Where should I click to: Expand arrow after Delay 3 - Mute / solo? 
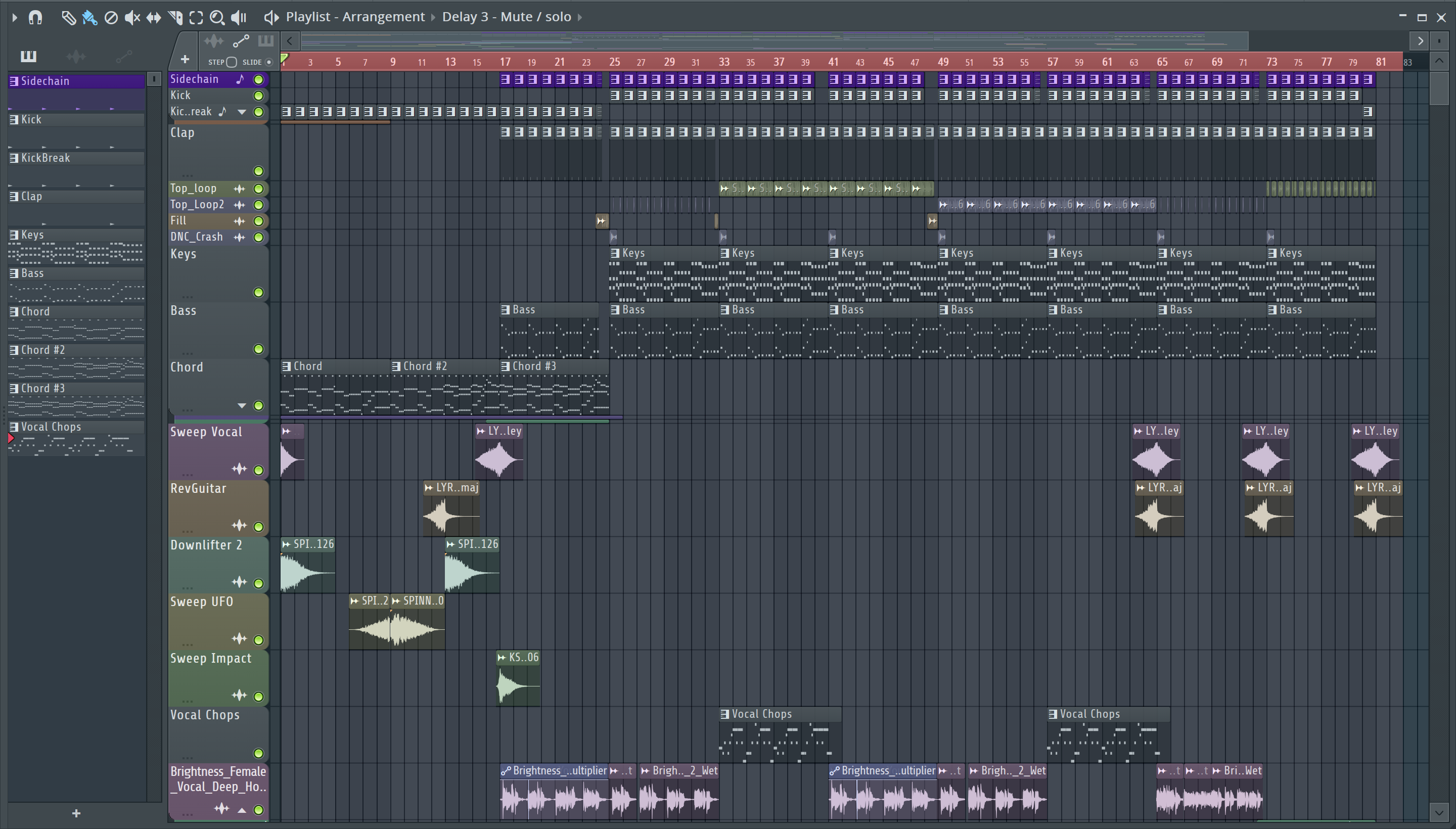click(x=580, y=17)
